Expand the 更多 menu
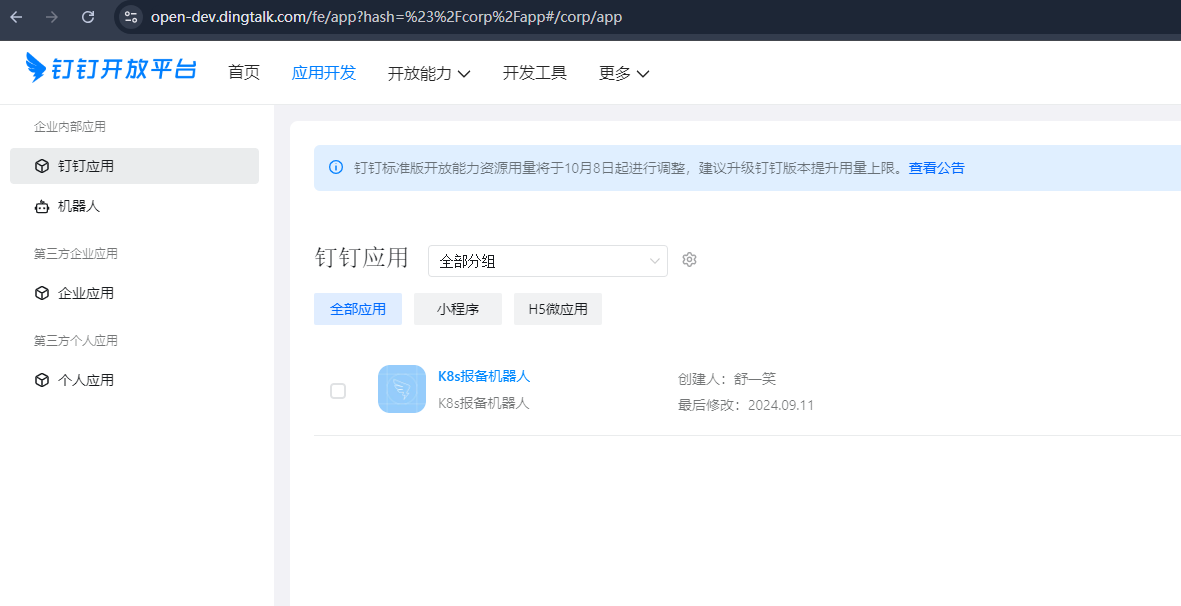Viewport: 1181px width, 606px height. click(624, 73)
